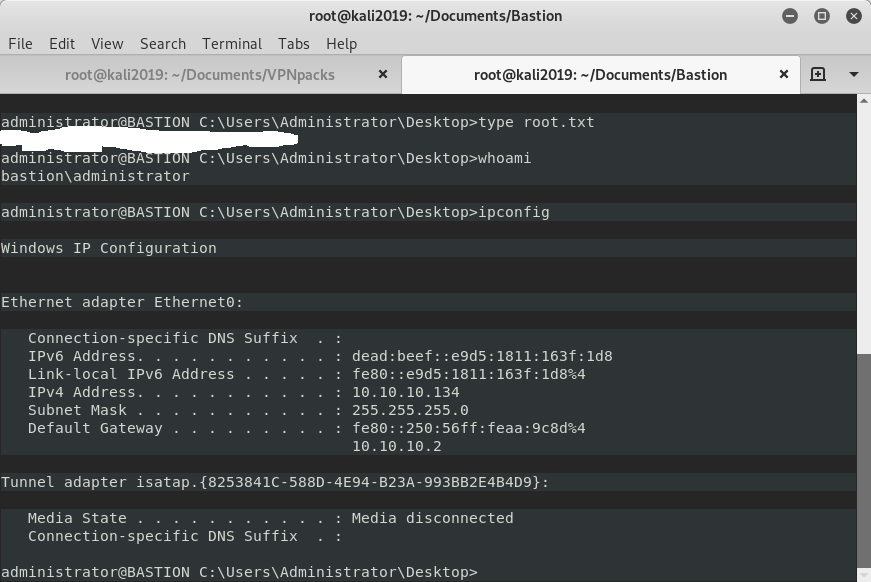871x582 pixels.
Task: Open the Help menu
Action: [x=341, y=44]
